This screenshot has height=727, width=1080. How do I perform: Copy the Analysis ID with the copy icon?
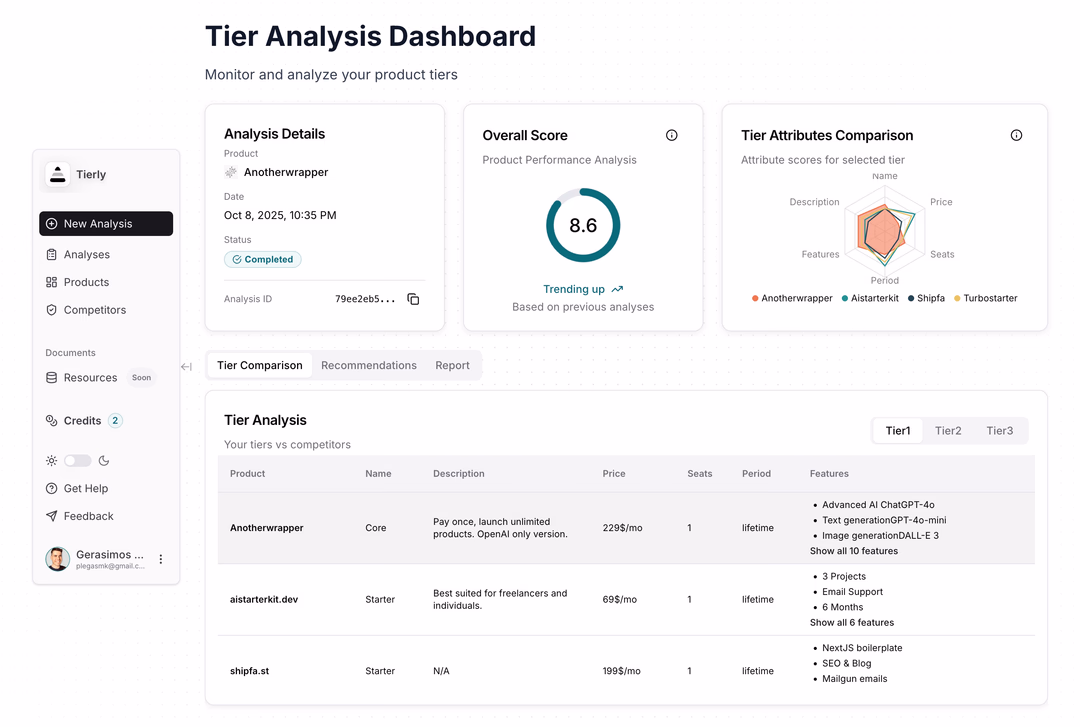tap(413, 299)
